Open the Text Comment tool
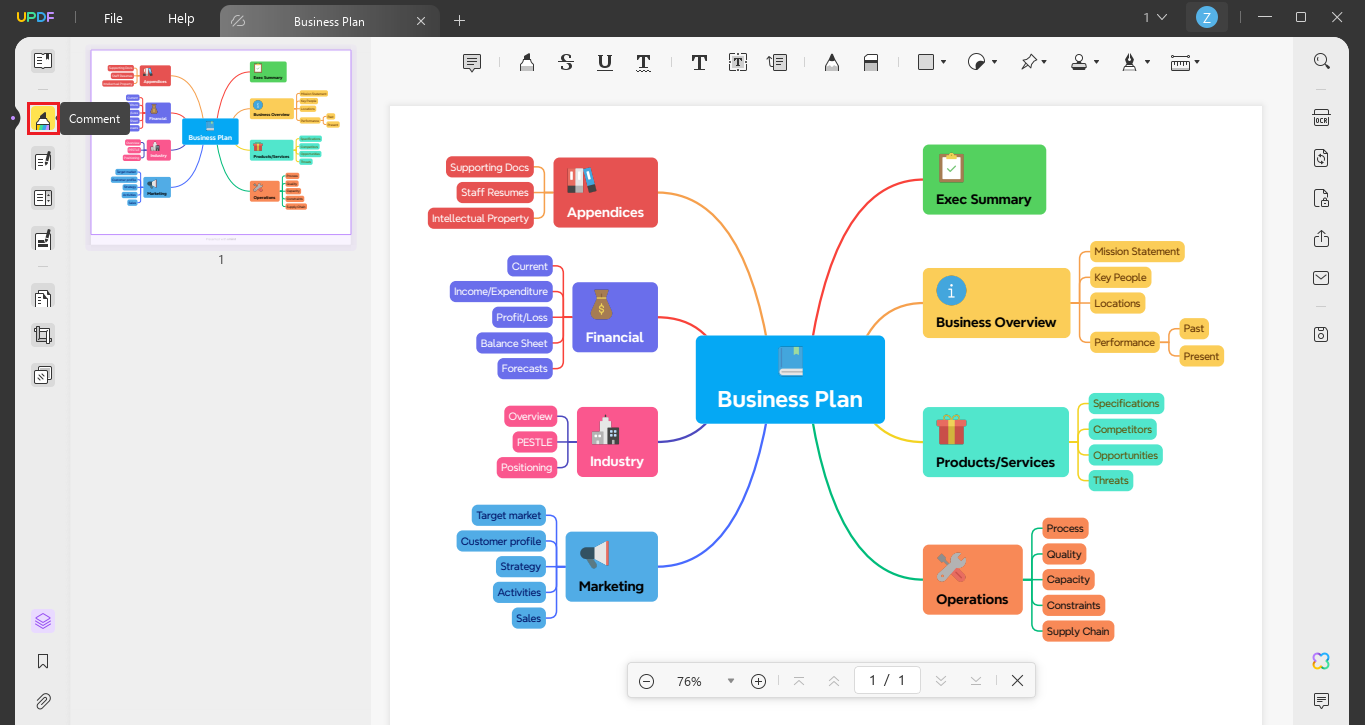The width and height of the screenshot is (1365, 725). pos(699,62)
